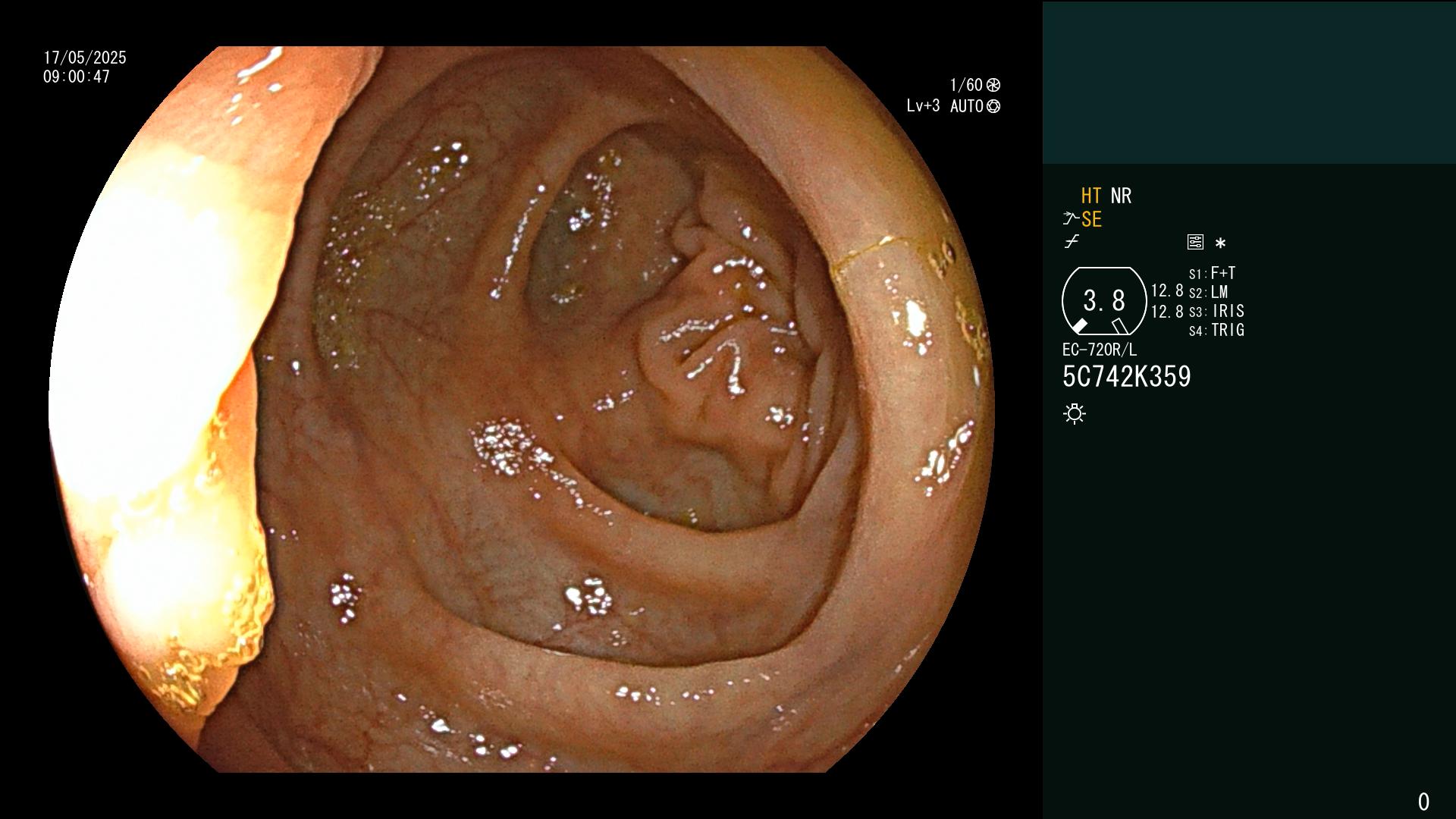This screenshot has width=1456, height=819.
Task: Click the date 17/05/2025
Action: pos(85,58)
